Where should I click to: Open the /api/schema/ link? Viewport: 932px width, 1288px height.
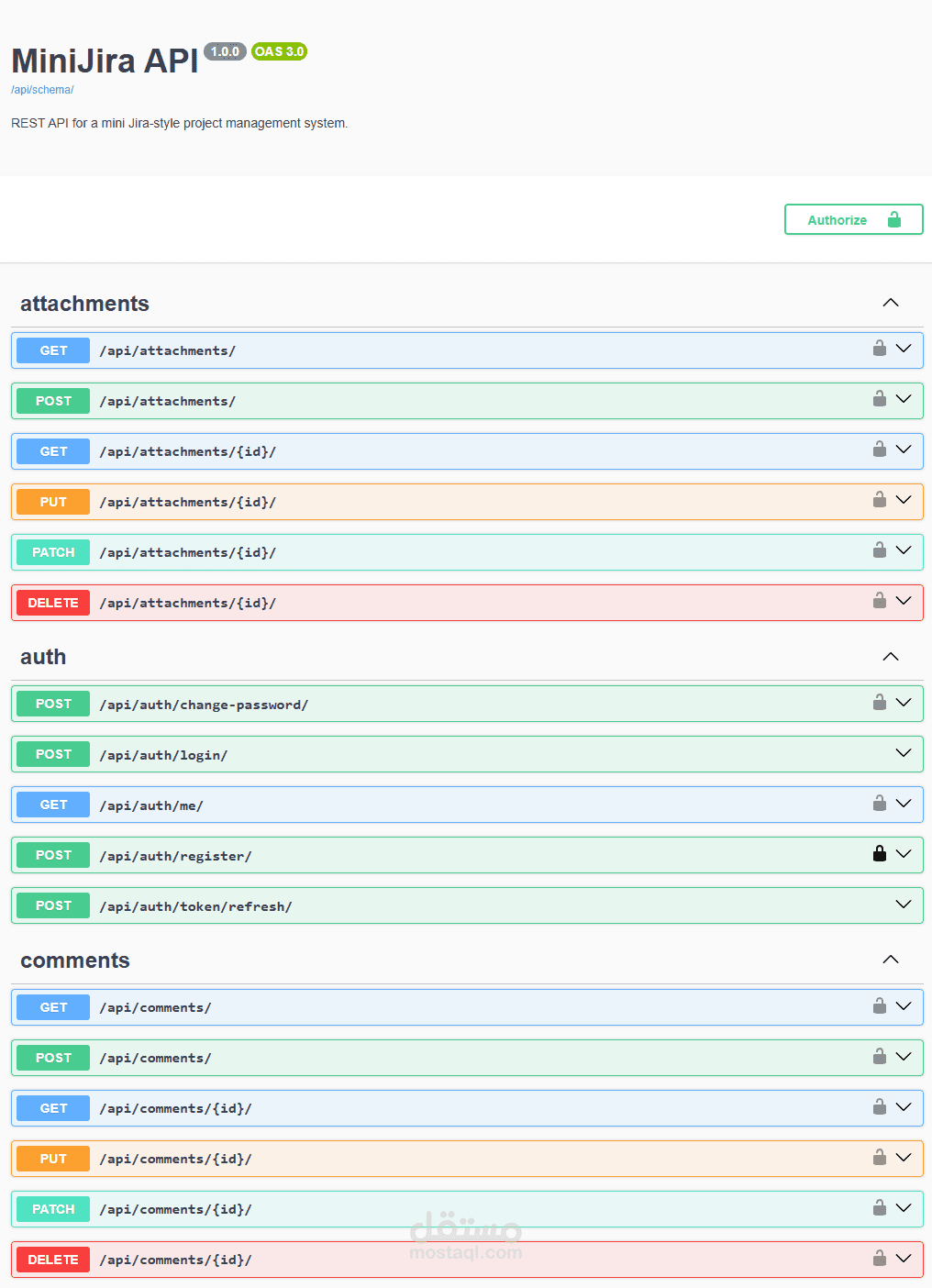point(42,90)
